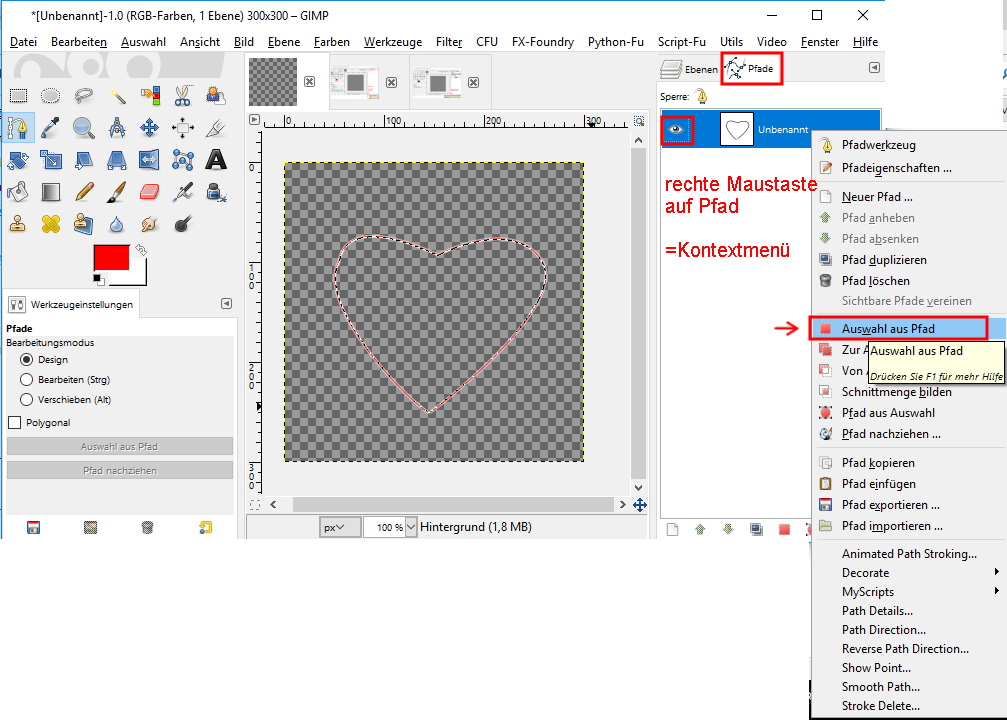Select the Perspective Clone tool

pos(83,224)
